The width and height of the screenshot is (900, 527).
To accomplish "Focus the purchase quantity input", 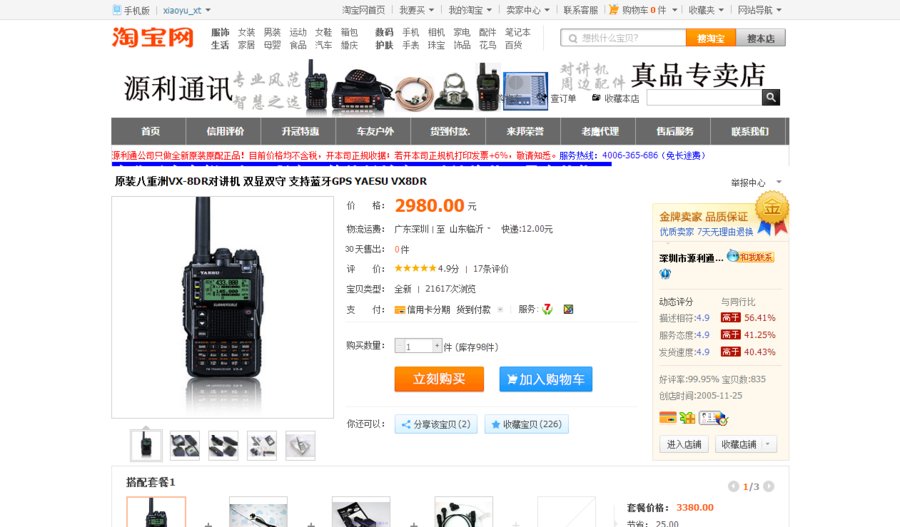I will [418, 346].
